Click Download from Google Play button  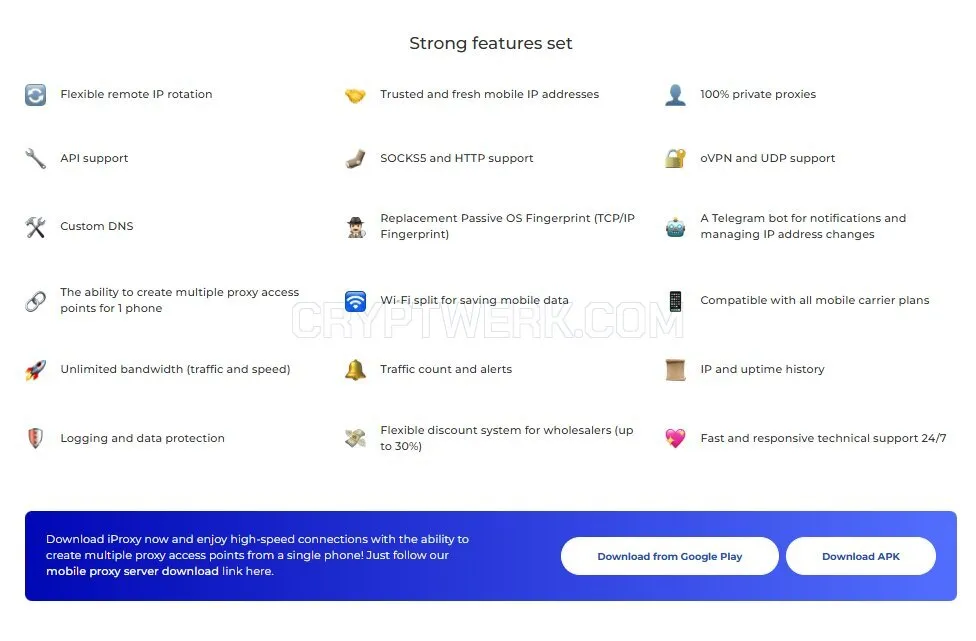point(670,556)
